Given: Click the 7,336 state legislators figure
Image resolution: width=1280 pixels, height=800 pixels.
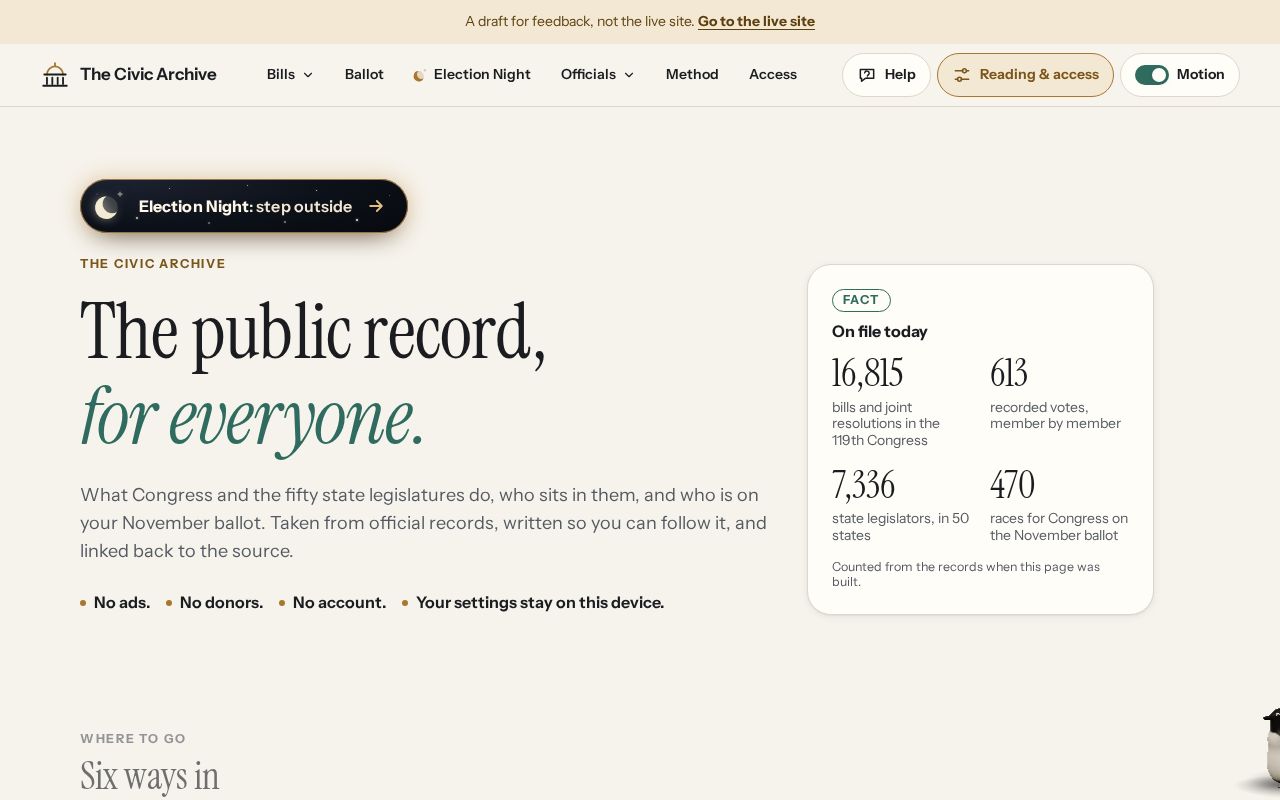Looking at the screenshot, I should [x=863, y=485].
